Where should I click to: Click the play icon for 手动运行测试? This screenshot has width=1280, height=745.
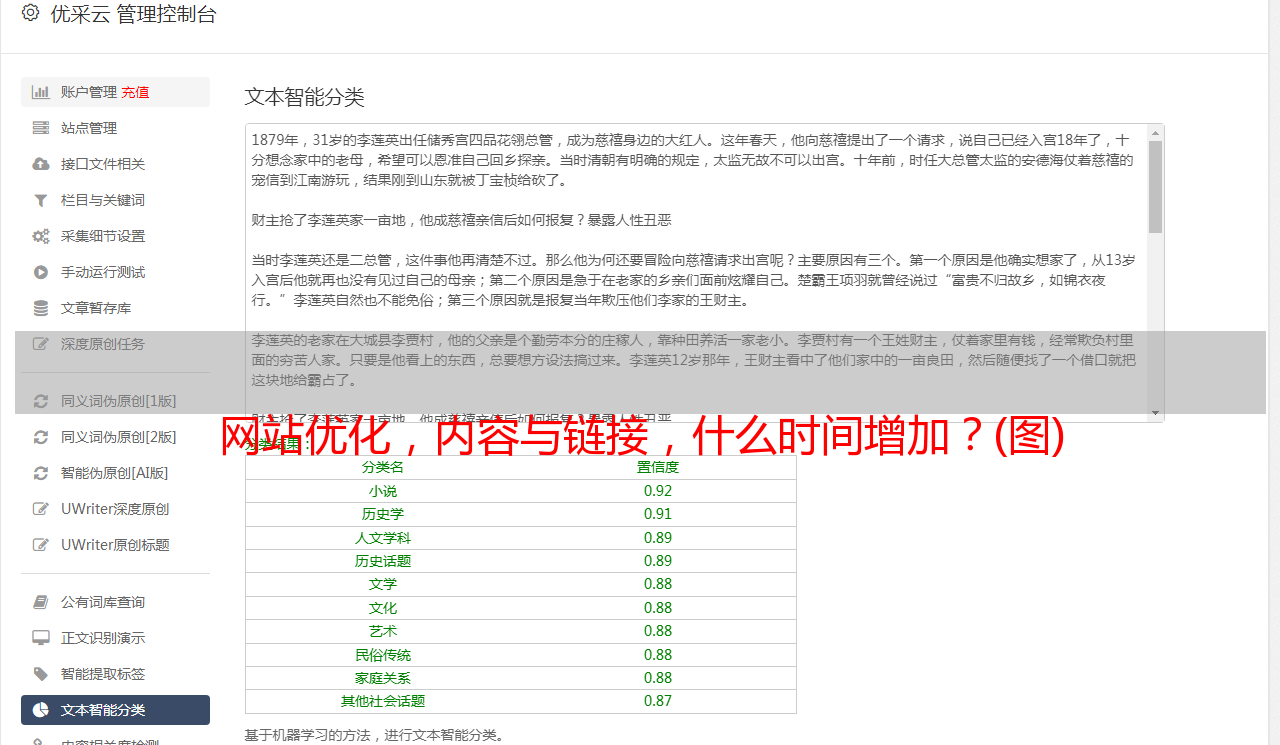41,272
